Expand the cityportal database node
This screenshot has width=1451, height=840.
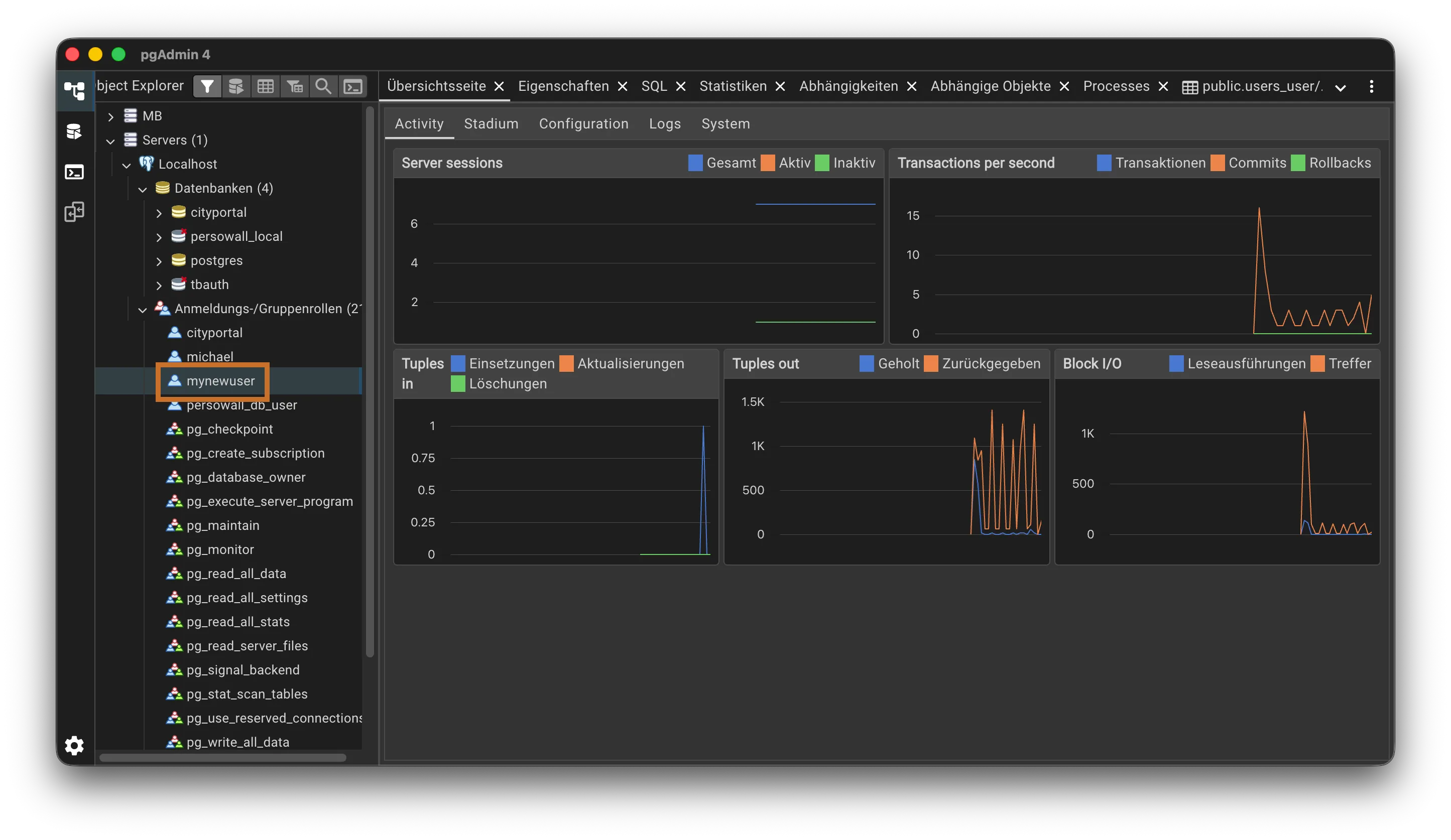click(x=160, y=212)
